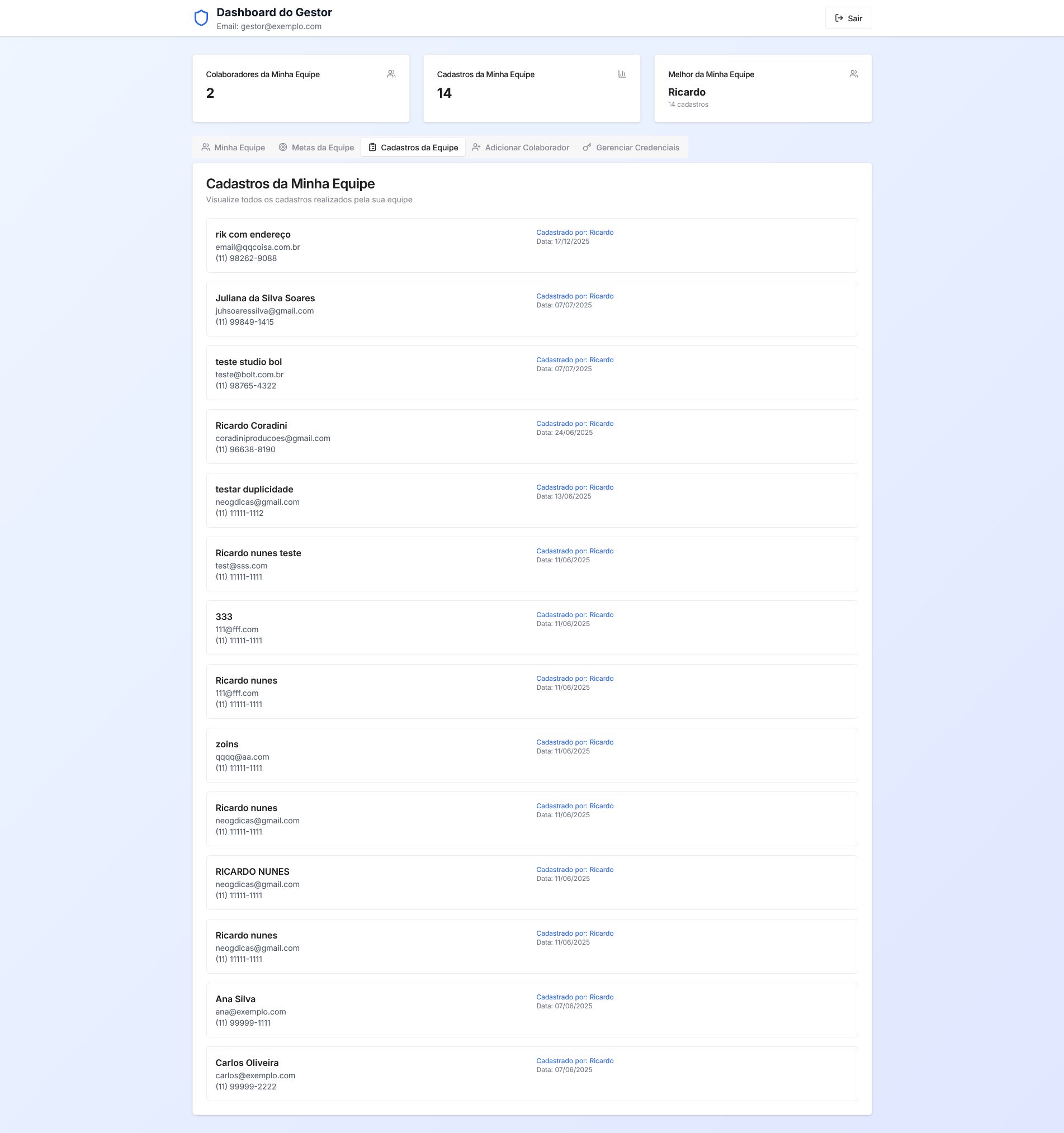1064x1133 pixels.
Task: Click the bar chart icon in Cadastros card
Action: pos(622,74)
